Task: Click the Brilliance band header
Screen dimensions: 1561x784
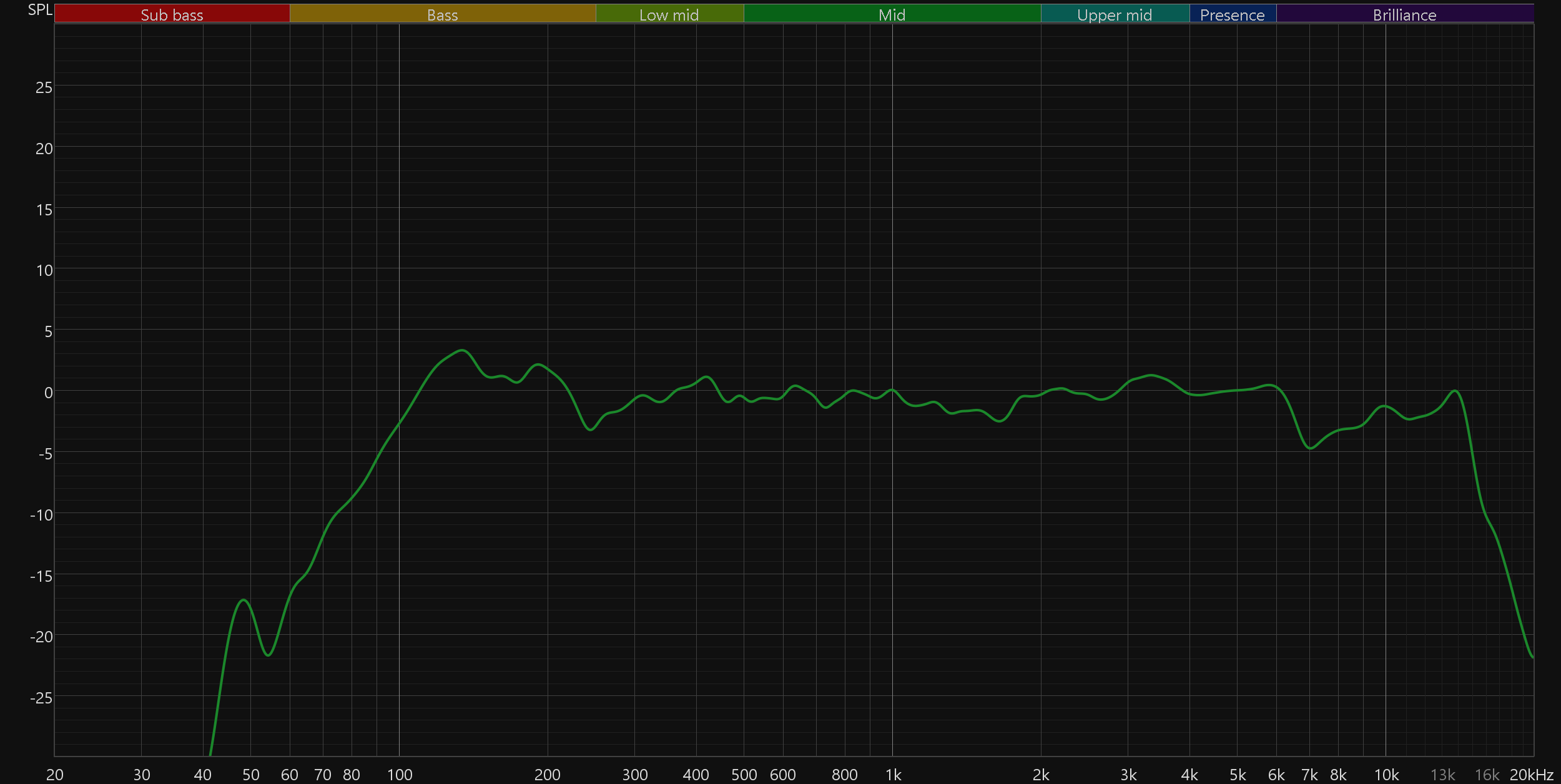Action: click(1404, 14)
